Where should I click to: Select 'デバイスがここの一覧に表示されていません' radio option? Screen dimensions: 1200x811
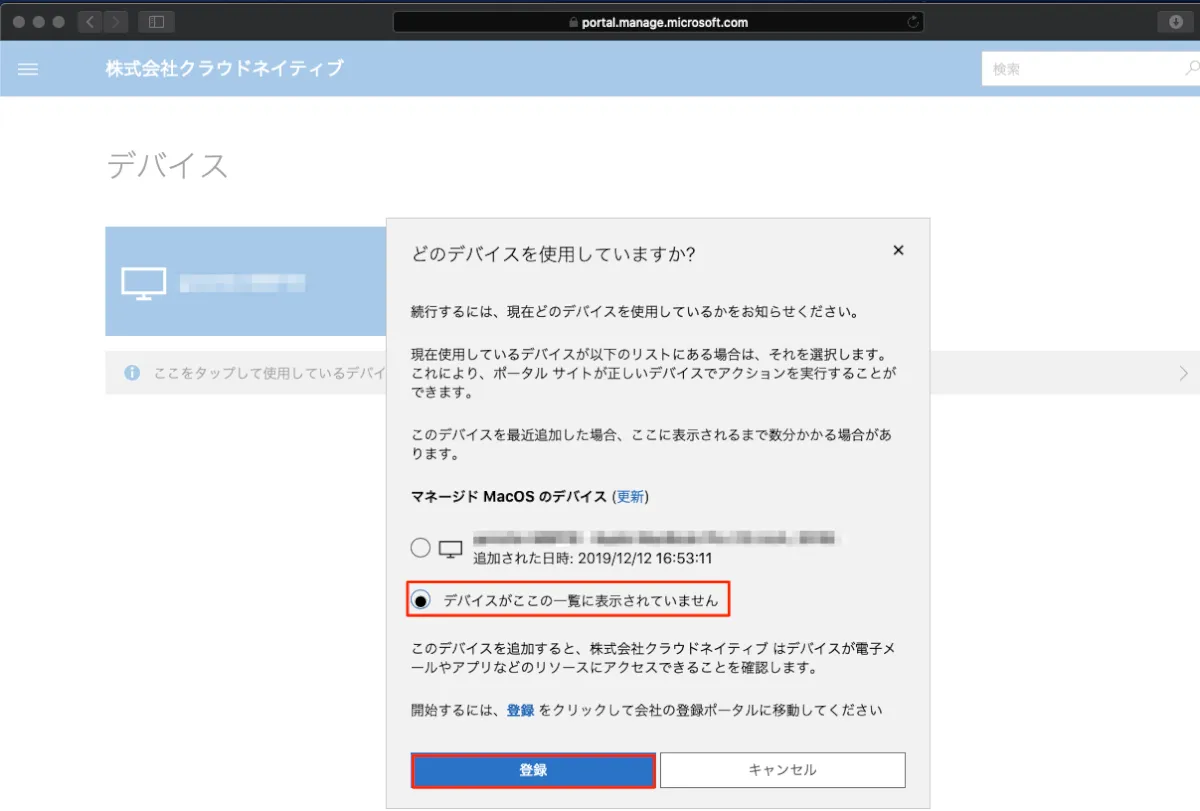421,600
